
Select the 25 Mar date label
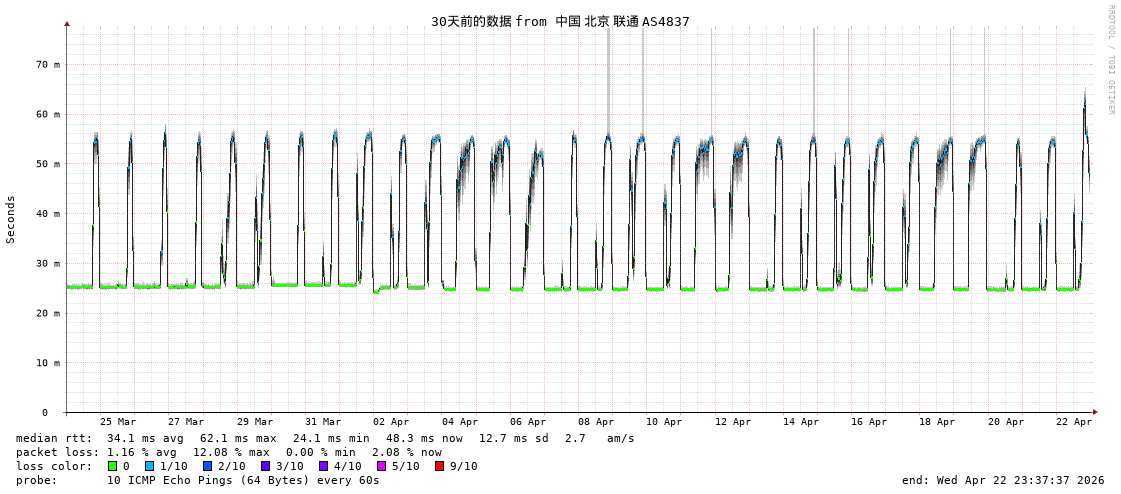pos(118,422)
